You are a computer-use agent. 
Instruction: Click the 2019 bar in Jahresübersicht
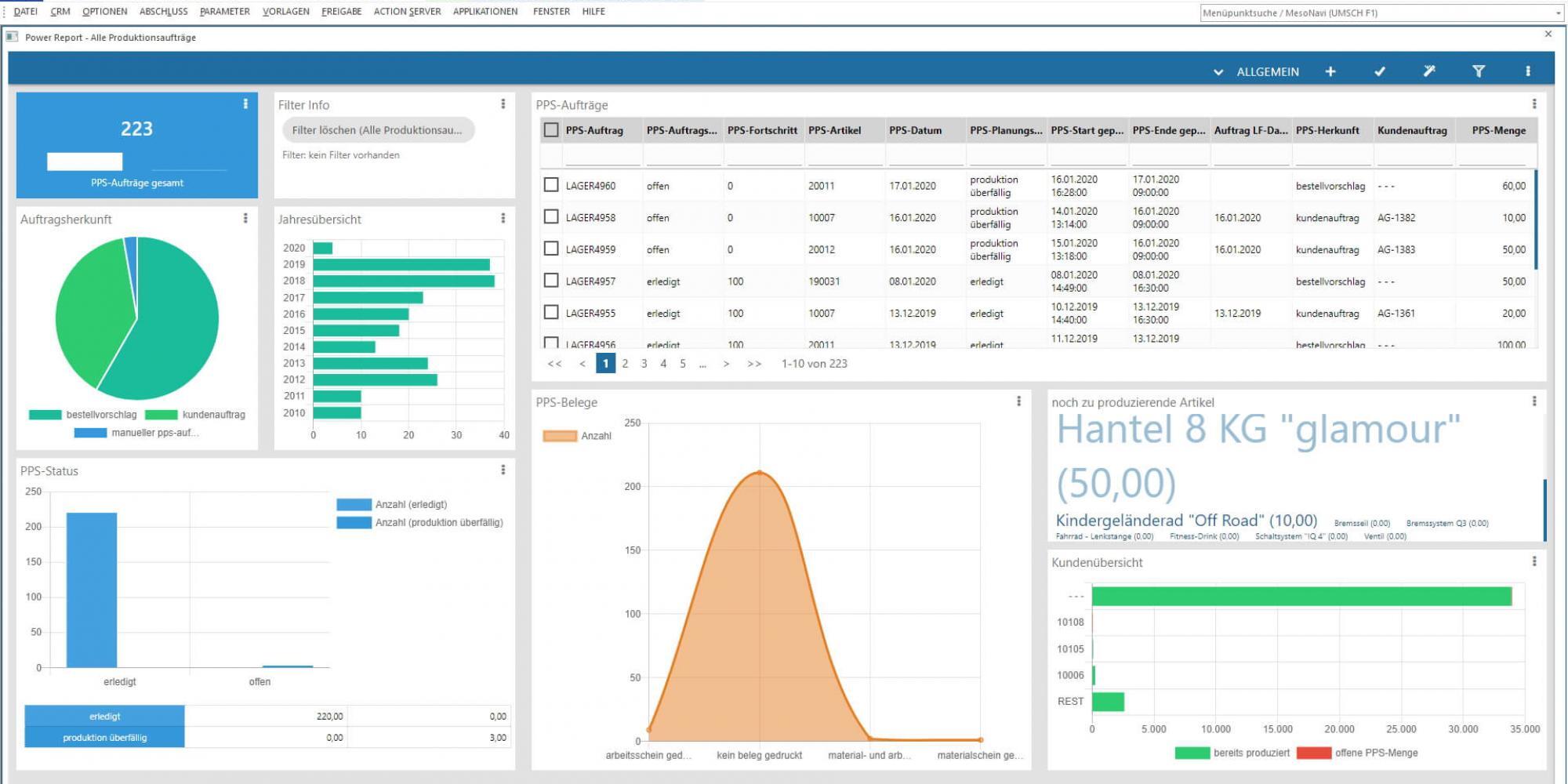pos(401,264)
